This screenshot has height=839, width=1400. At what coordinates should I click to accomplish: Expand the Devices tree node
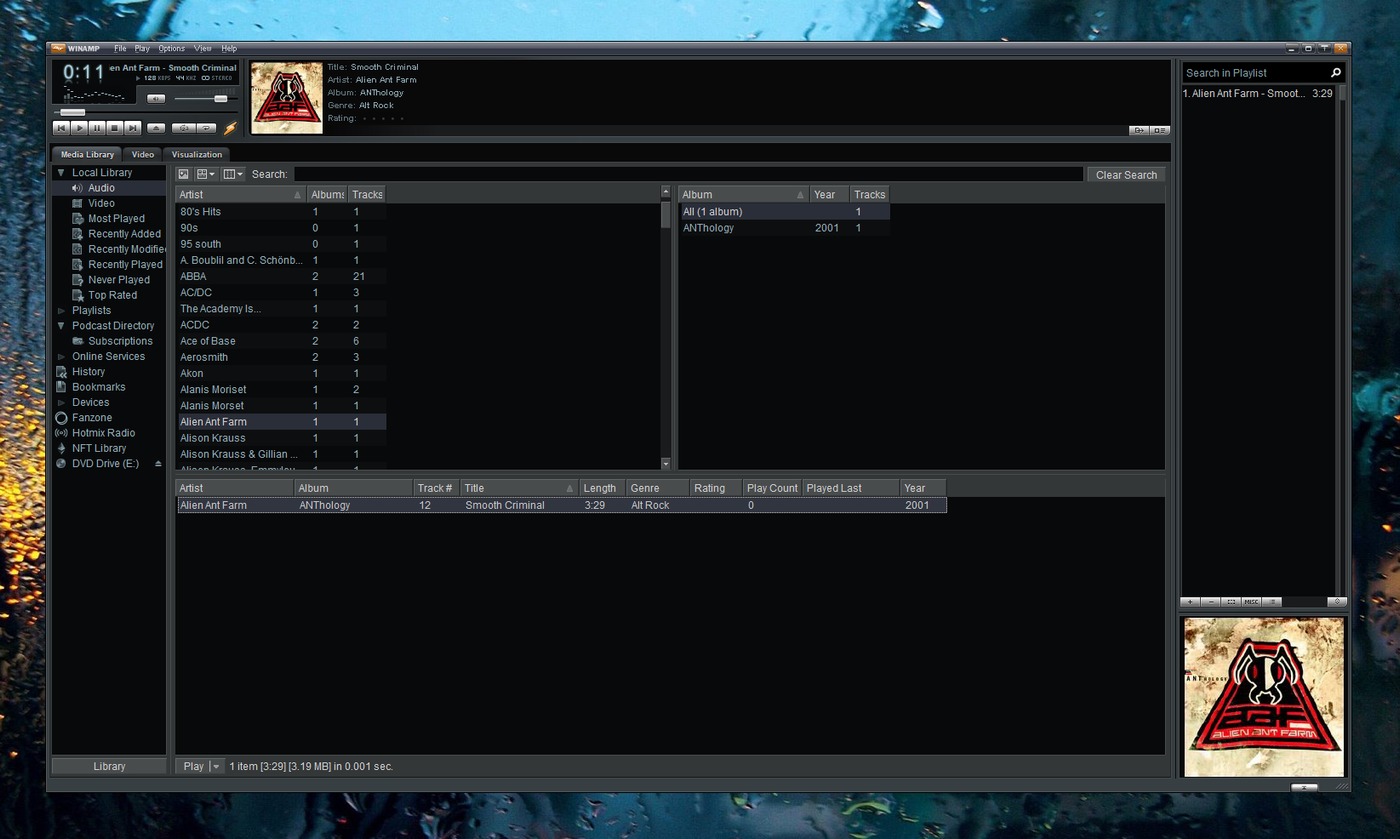pos(61,403)
